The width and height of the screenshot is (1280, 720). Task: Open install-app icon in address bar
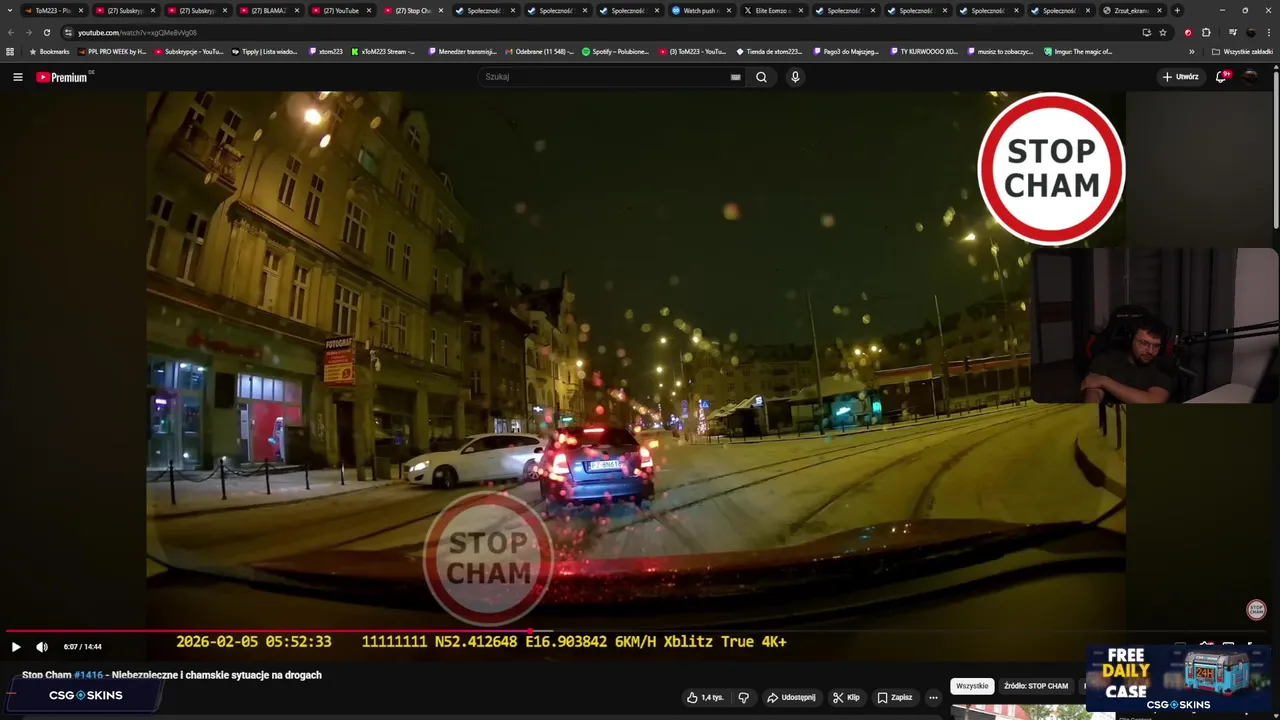1146,32
